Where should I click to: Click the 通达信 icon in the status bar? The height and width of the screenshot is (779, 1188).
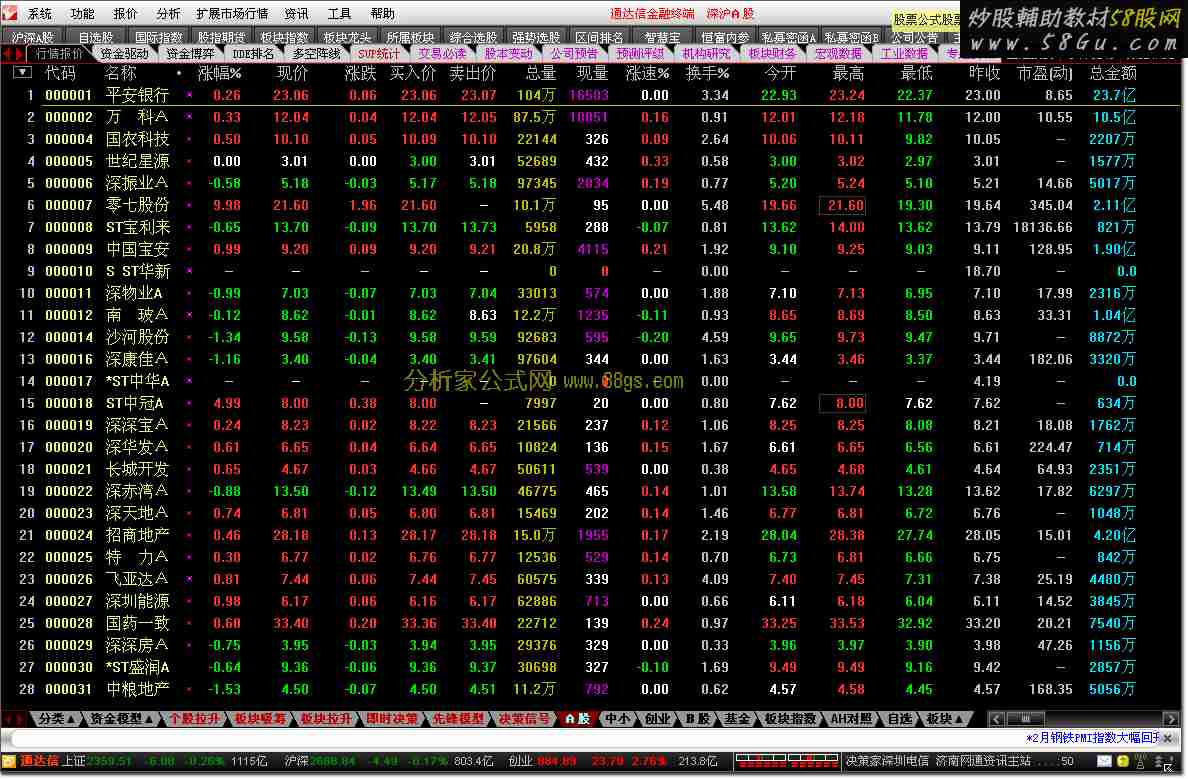click(x=9, y=761)
